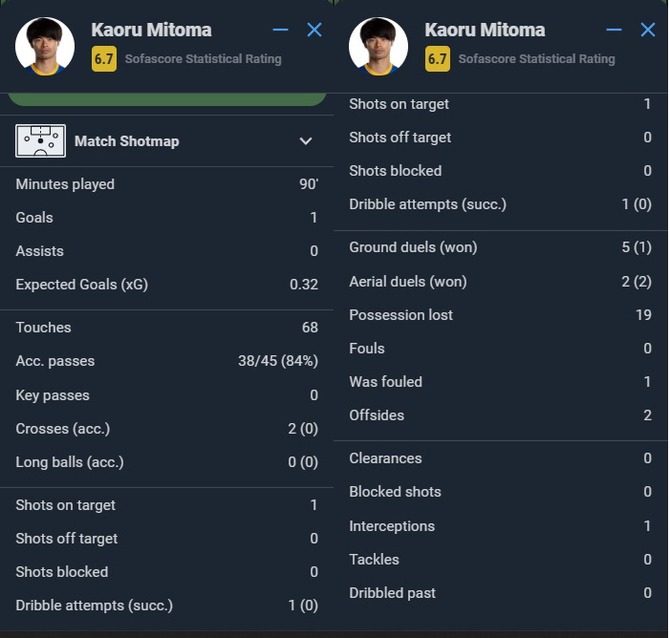Viewport: 670px width, 638px height.
Task: Open the Match Shotmap pitch icon
Action: coord(41,141)
